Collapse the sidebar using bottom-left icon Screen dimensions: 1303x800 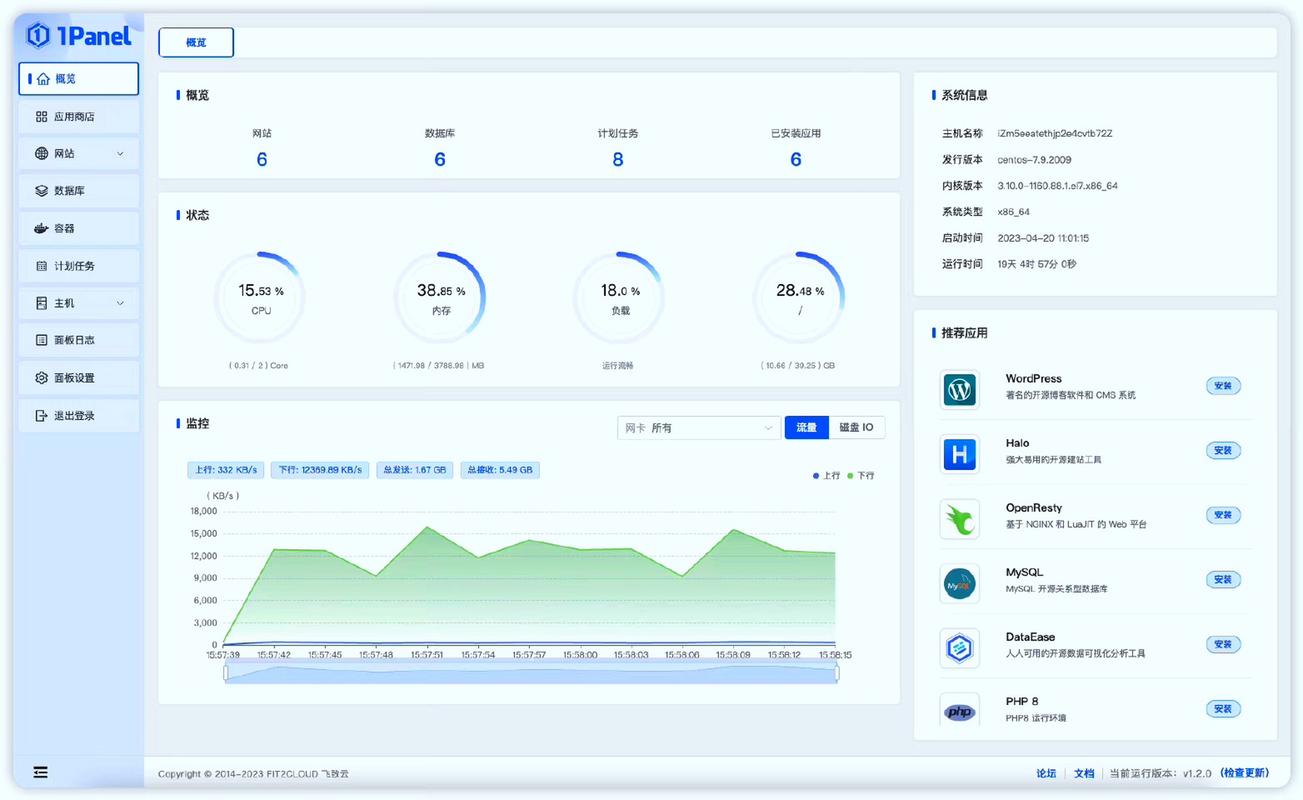[39, 772]
